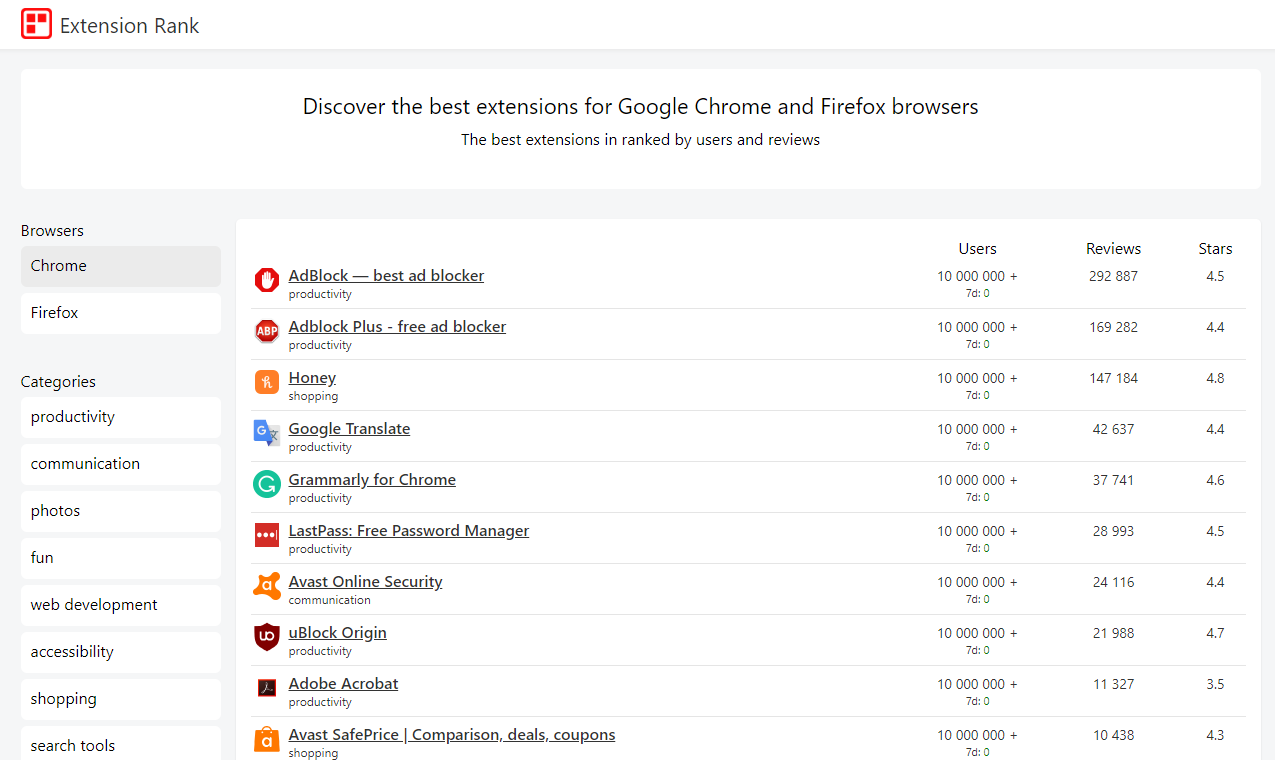Open the communication category
This screenshot has width=1275, height=760.
click(x=120, y=464)
